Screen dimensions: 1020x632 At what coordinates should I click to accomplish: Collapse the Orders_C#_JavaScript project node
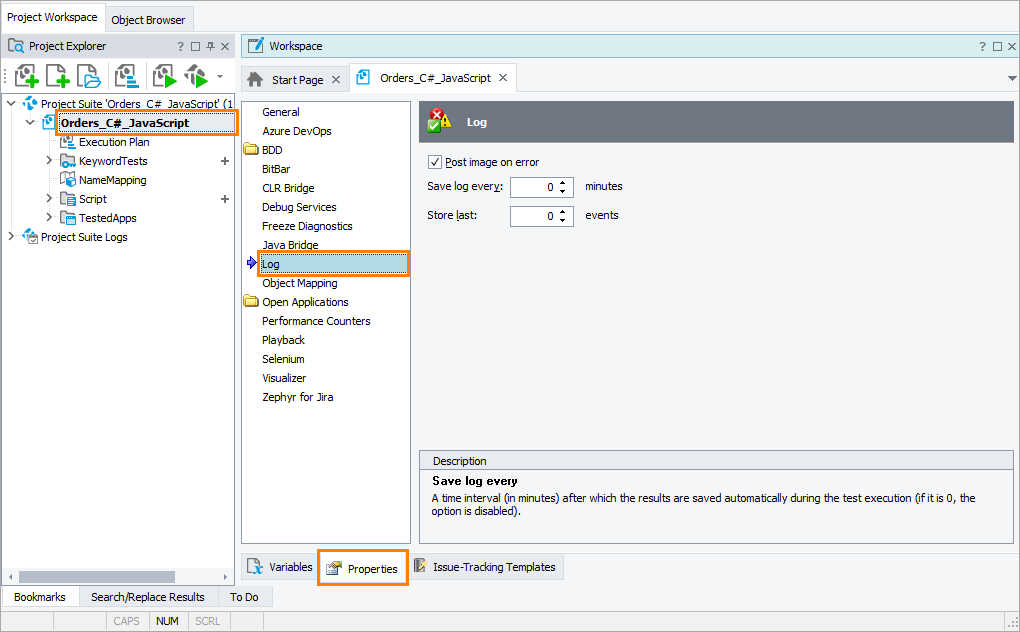tap(28, 122)
